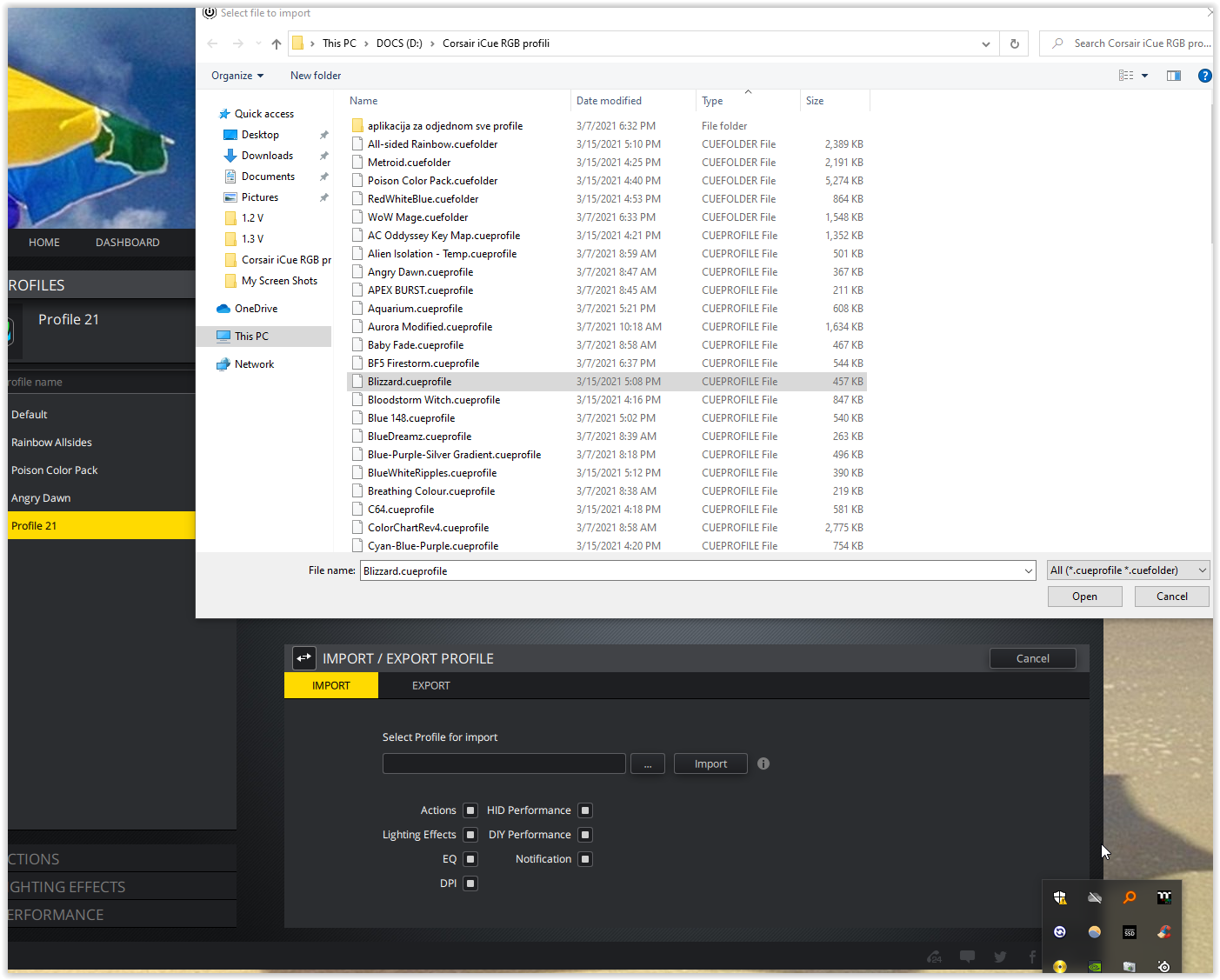The height and width of the screenshot is (980, 1220).
Task: Select OneDrive in navigation pane
Action: click(256, 309)
